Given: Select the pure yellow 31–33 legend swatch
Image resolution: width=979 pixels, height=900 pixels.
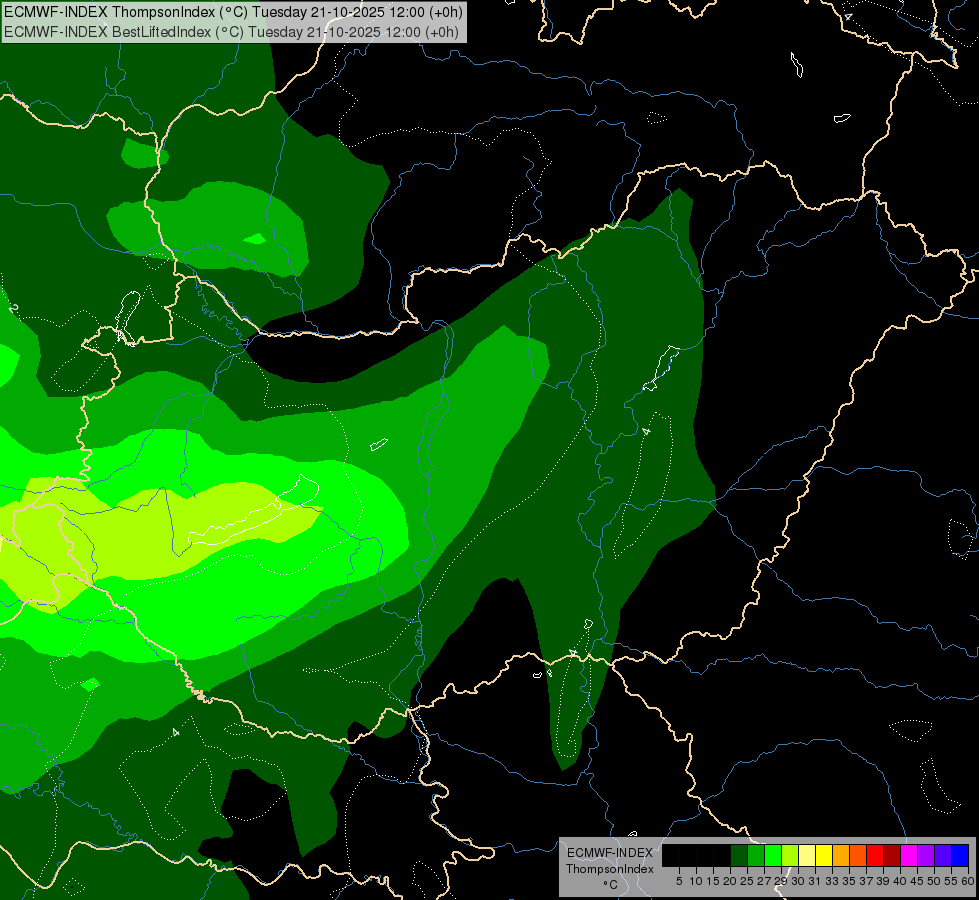Looking at the screenshot, I should (x=824, y=855).
